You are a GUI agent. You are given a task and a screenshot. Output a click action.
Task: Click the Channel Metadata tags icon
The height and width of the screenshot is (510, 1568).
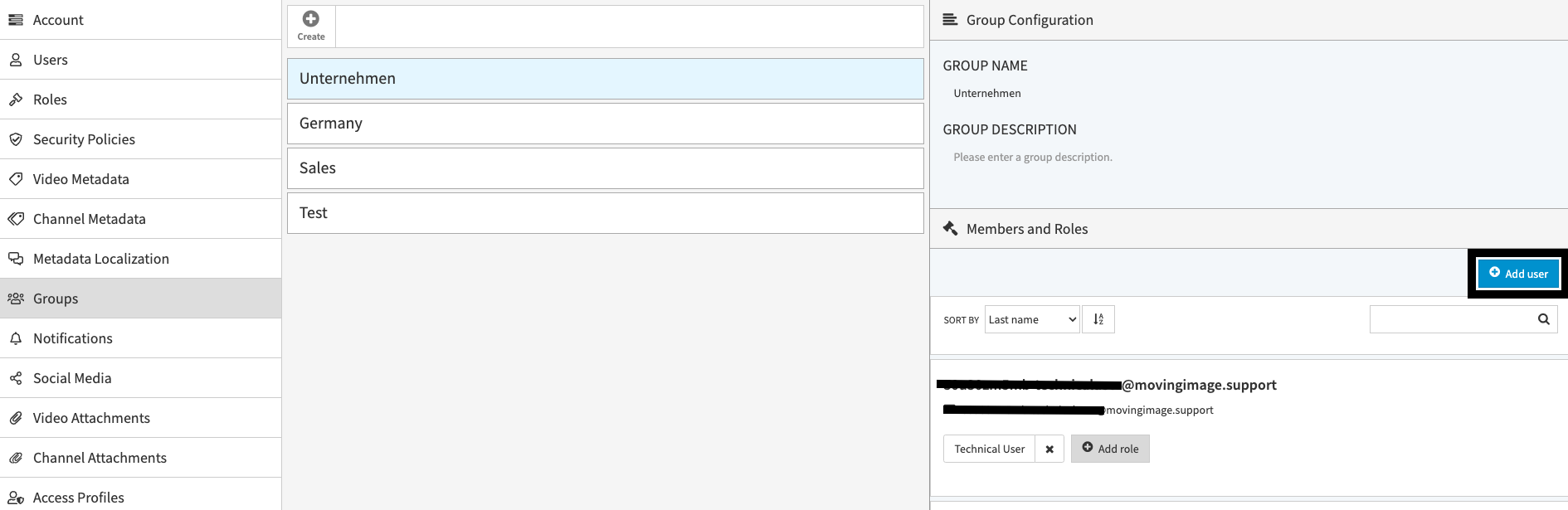(16, 219)
